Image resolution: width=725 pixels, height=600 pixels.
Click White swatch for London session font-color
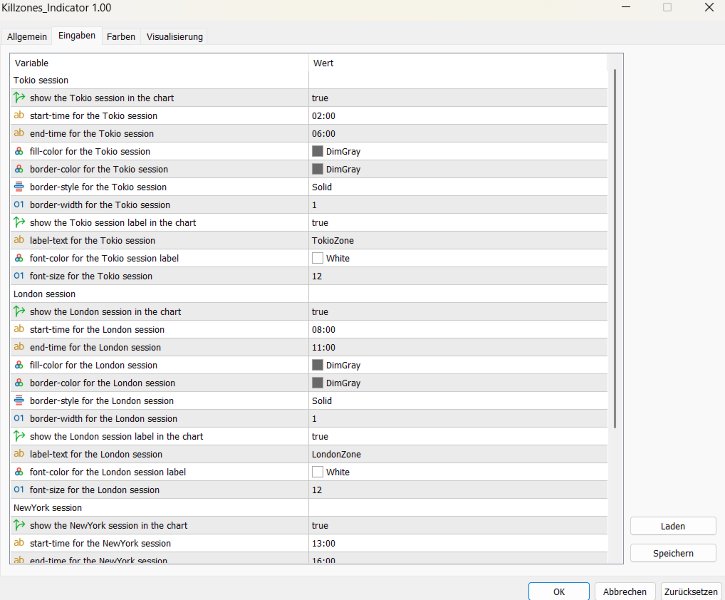pos(317,472)
